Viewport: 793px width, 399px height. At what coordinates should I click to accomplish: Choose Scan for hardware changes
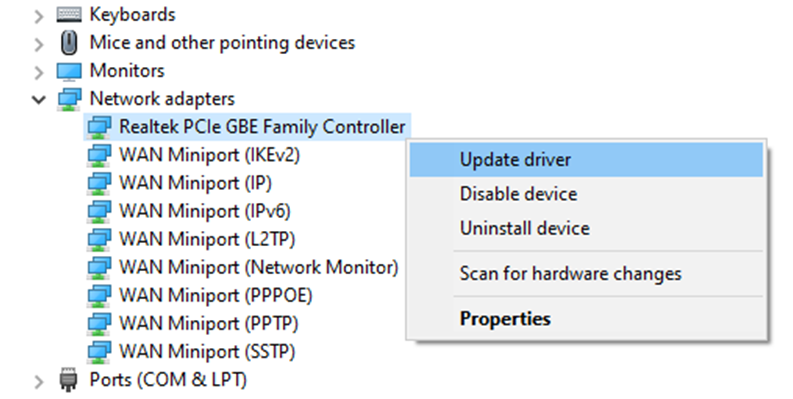[586, 274]
